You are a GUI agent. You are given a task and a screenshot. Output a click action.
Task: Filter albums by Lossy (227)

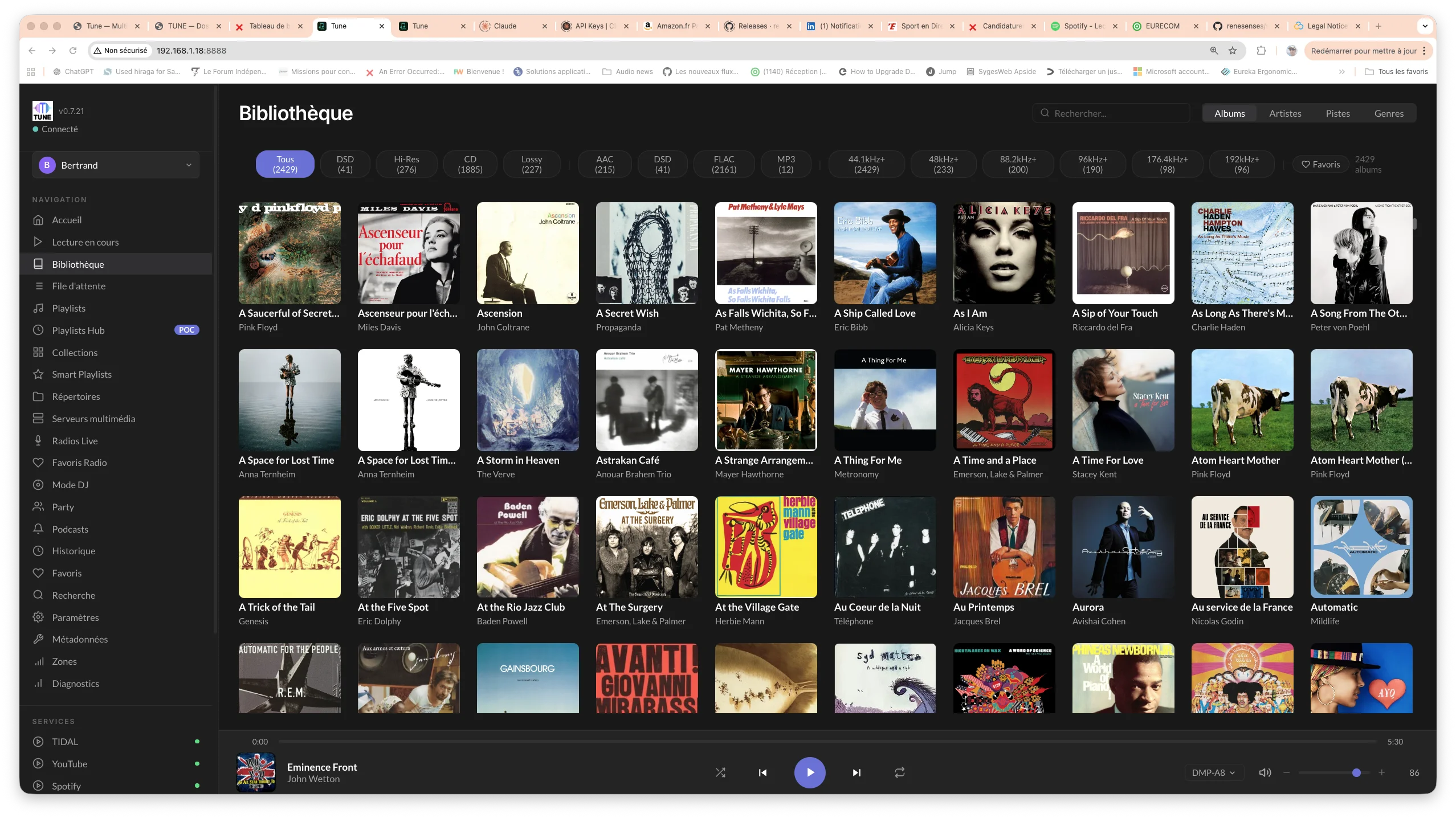coord(532,165)
